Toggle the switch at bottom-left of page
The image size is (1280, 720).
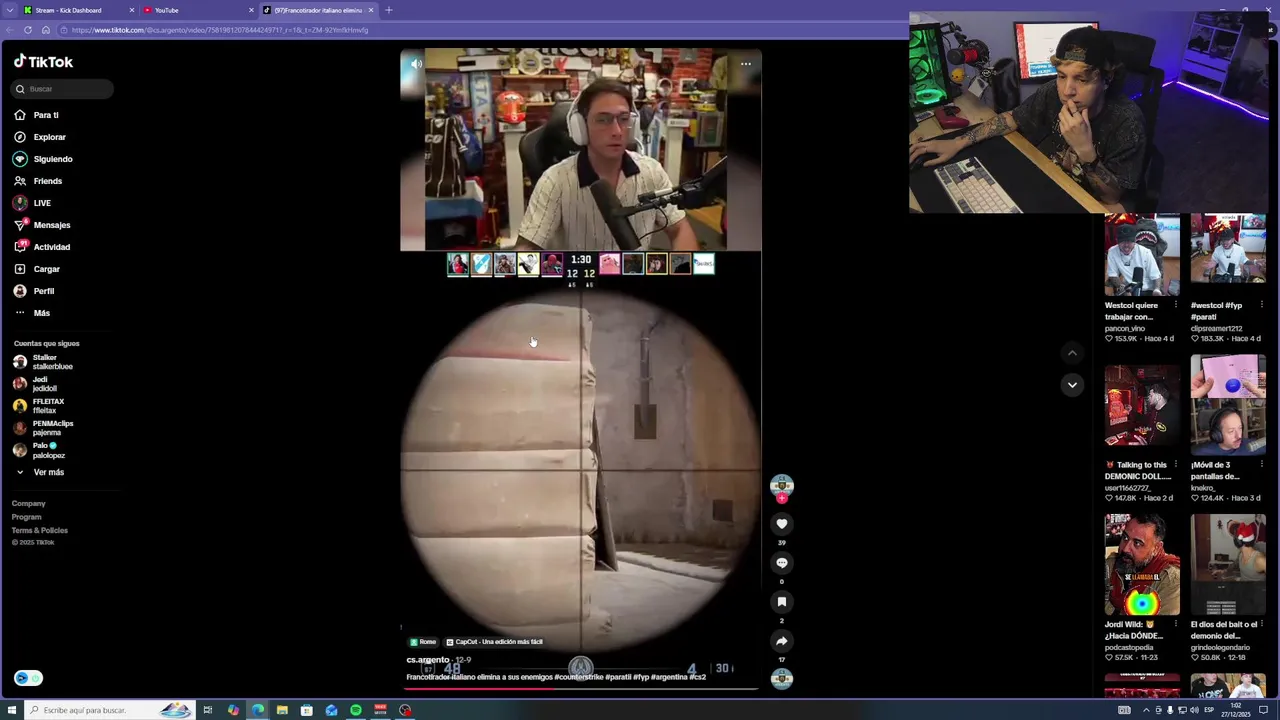(x=28, y=678)
